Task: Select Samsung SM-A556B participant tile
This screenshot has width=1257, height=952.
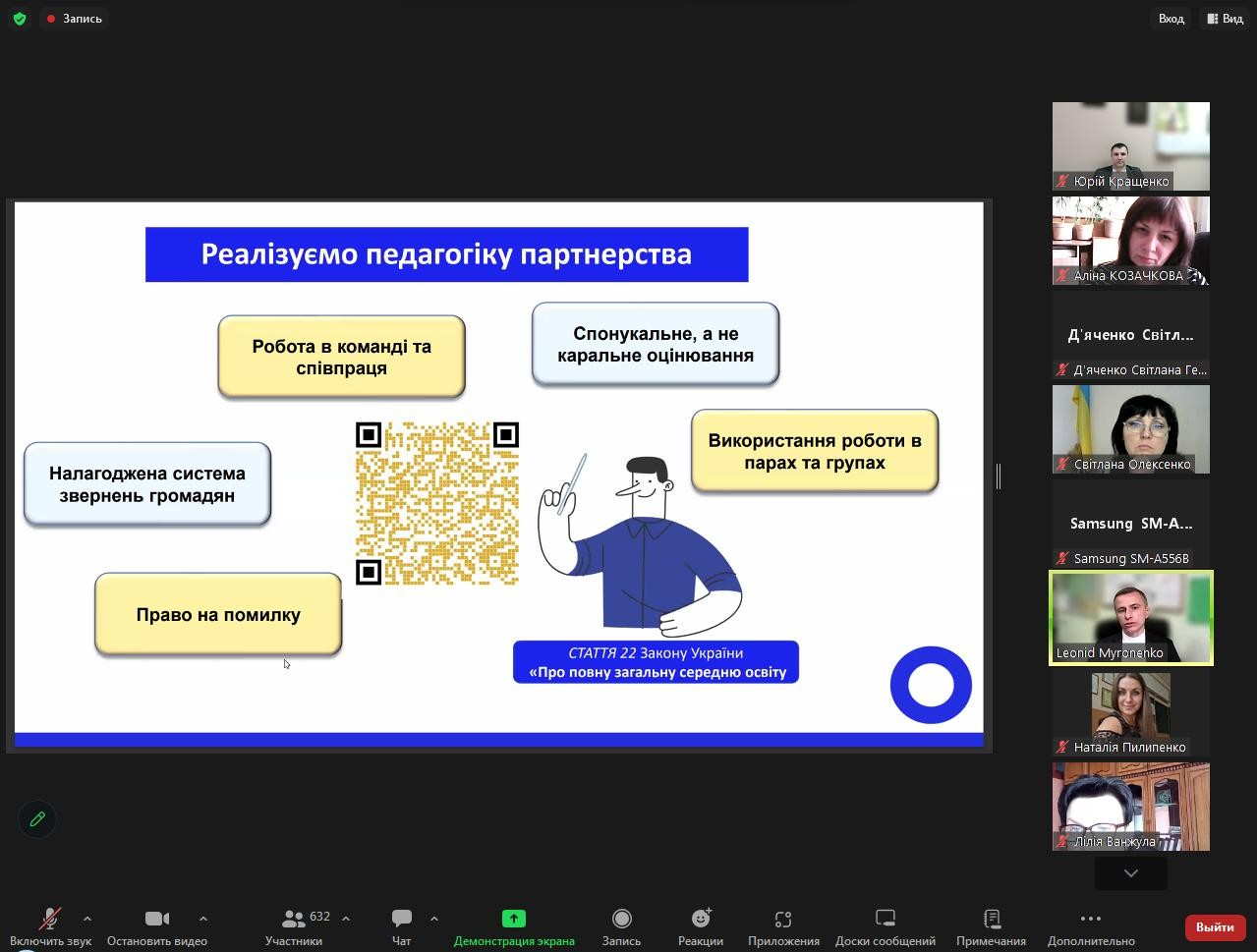Action: pyautogui.click(x=1131, y=524)
